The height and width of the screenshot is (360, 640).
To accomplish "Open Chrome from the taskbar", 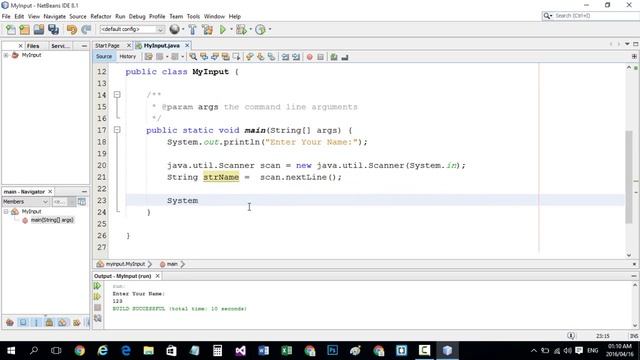I will 80,351.
